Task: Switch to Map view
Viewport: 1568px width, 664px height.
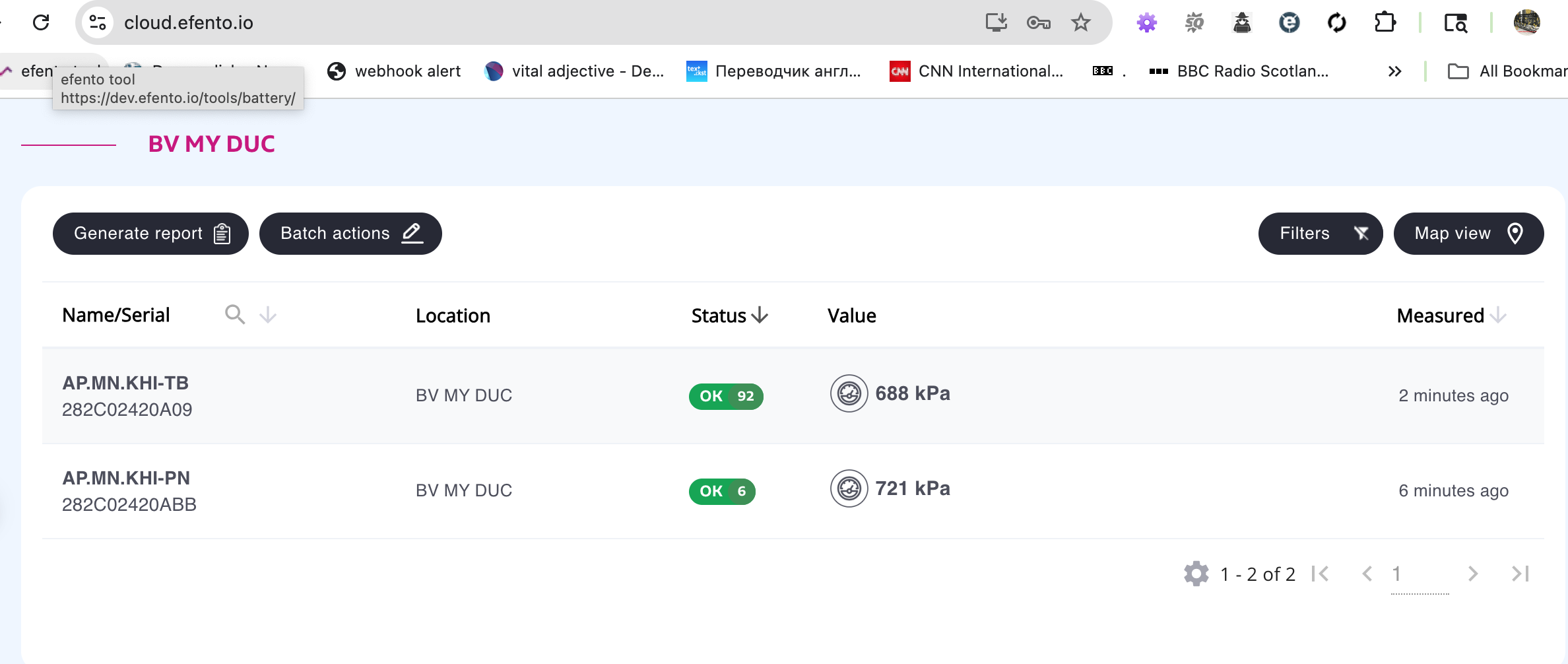Action: click(x=1468, y=233)
